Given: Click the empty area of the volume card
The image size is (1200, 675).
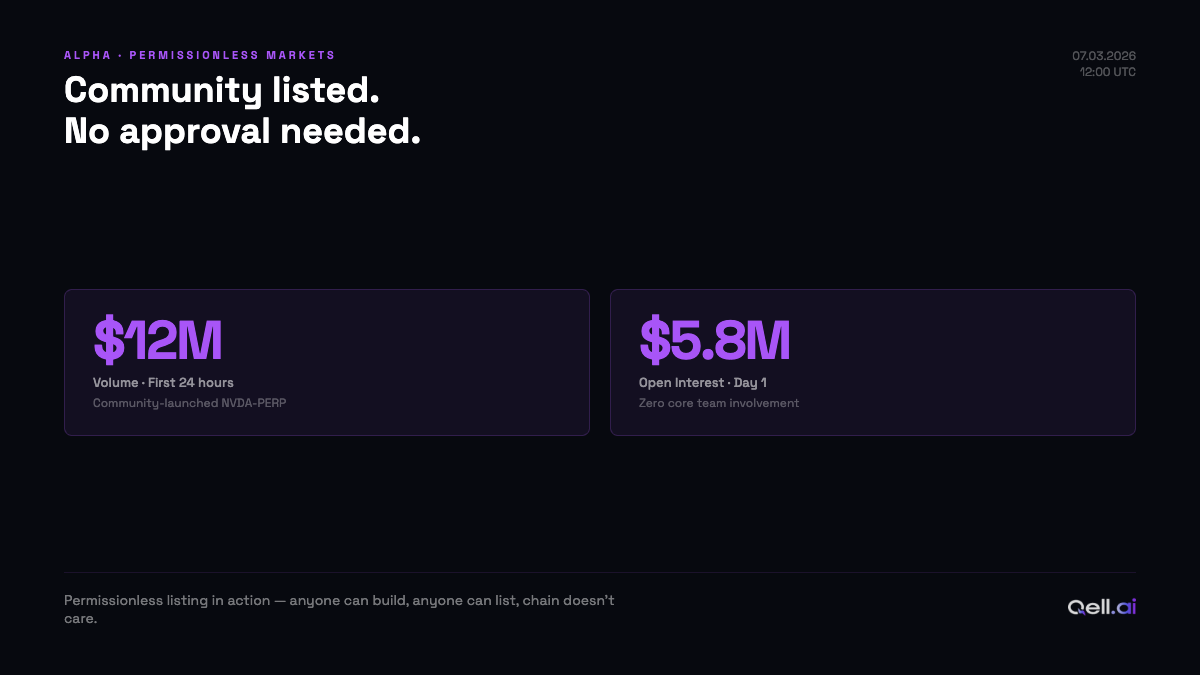Looking at the screenshot, I should point(430,362).
